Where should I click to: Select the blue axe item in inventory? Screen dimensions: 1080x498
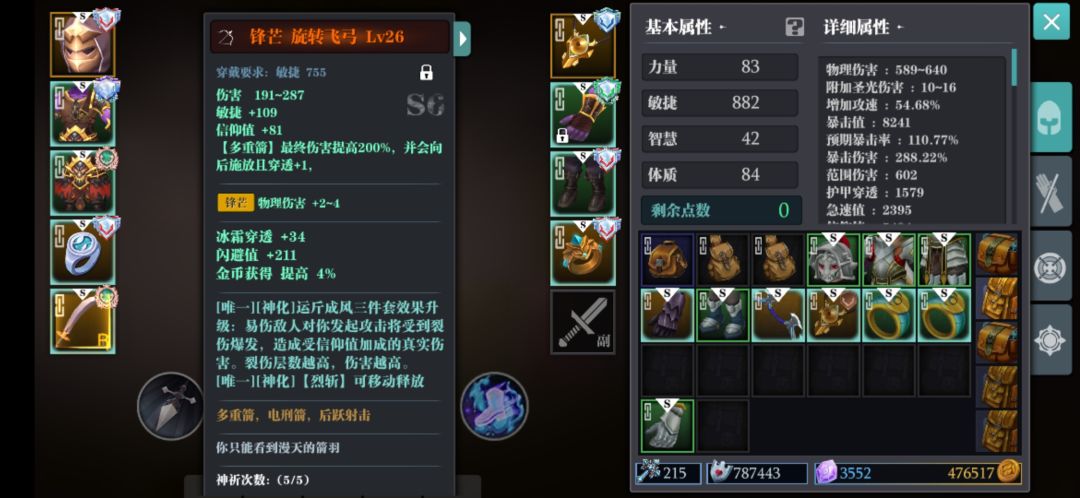(778, 315)
